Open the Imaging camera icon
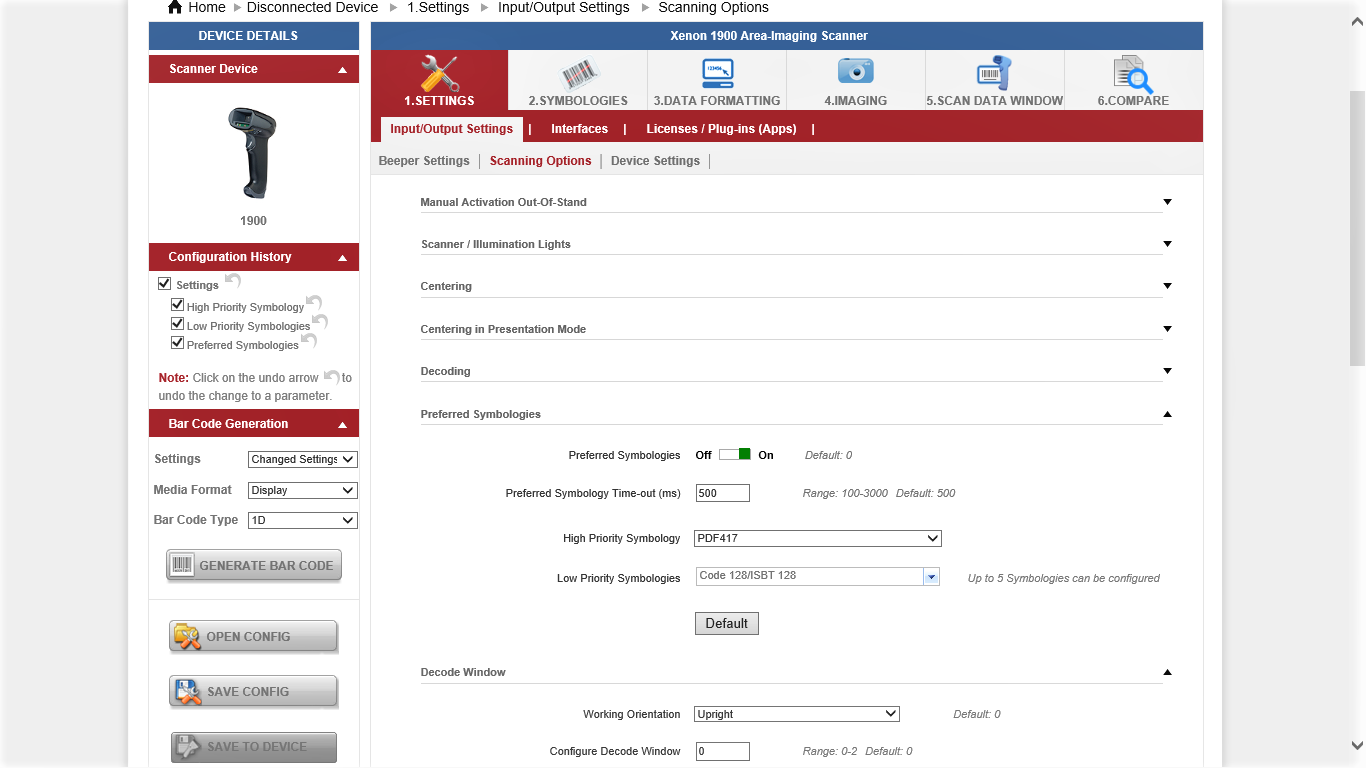Image resolution: width=1366 pixels, height=768 pixels. (x=855, y=72)
